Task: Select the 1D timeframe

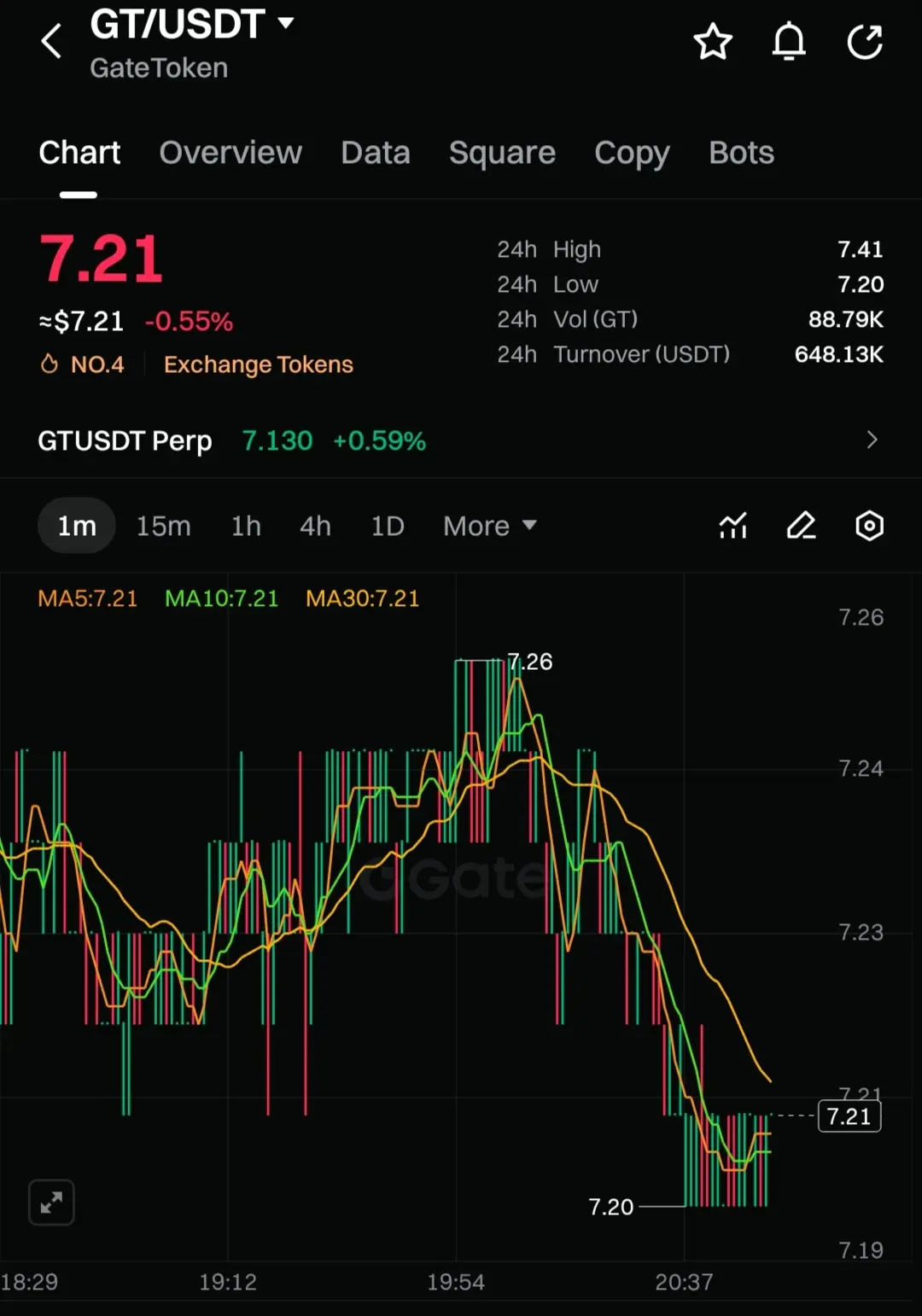Action: pos(387,526)
